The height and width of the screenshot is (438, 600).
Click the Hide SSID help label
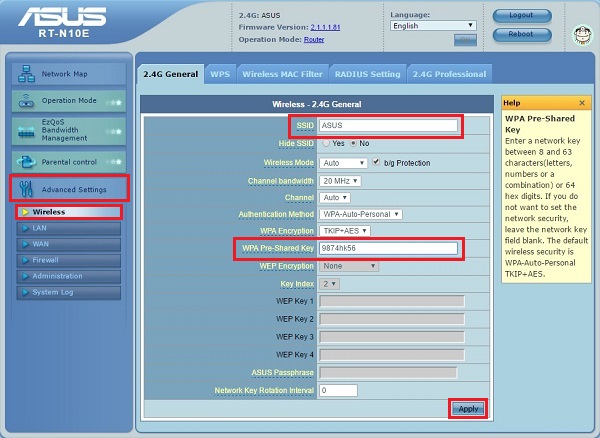pos(296,143)
